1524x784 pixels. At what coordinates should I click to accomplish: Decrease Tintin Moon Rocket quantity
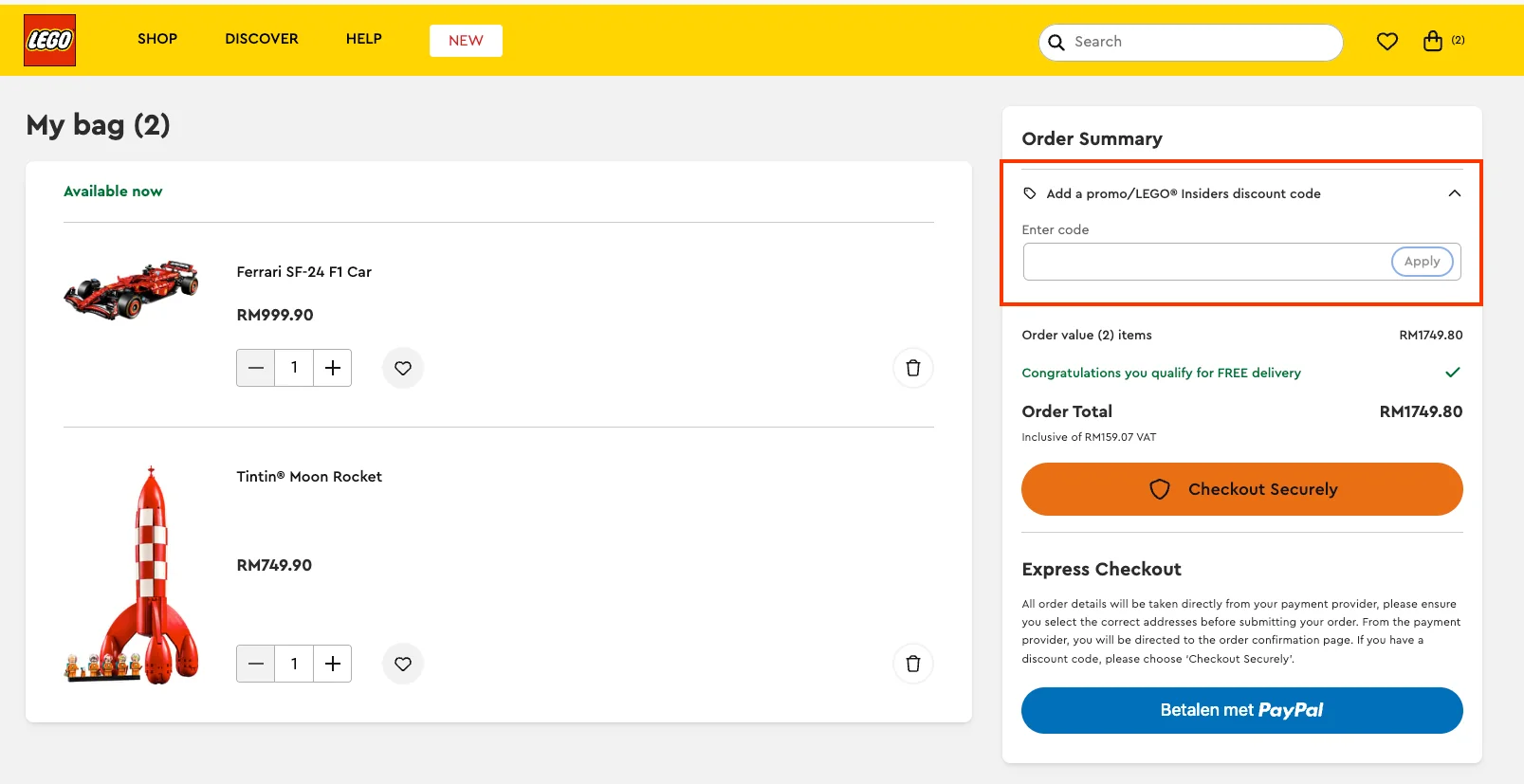[256, 664]
